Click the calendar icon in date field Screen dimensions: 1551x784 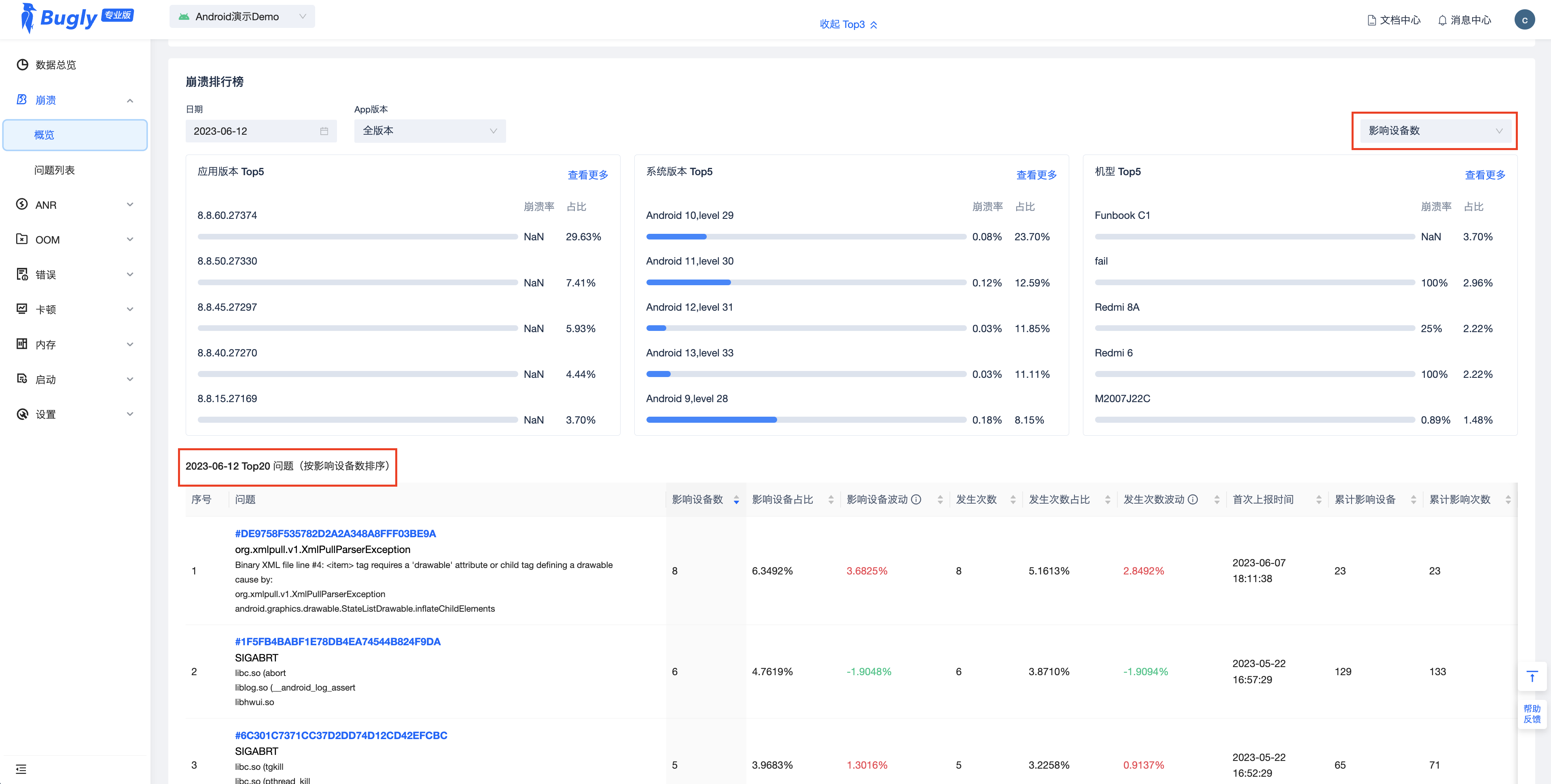pyautogui.click(x=324, y=131)
